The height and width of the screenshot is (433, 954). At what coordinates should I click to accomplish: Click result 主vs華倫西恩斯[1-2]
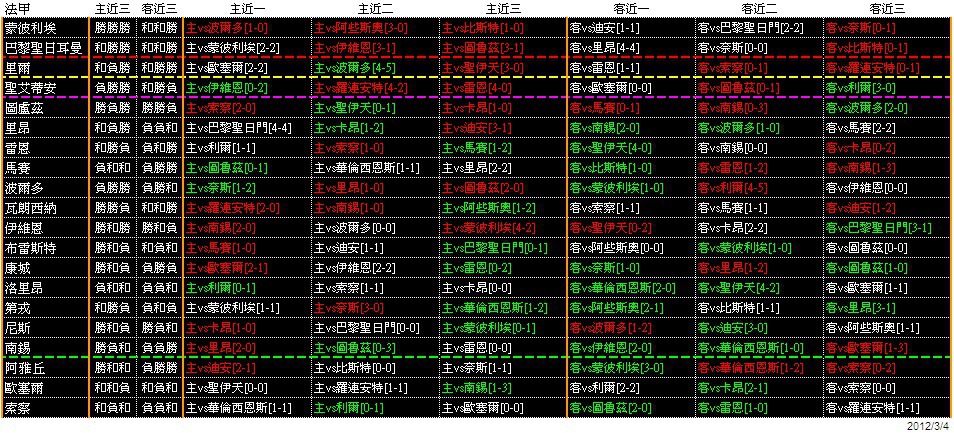point(495,309)
